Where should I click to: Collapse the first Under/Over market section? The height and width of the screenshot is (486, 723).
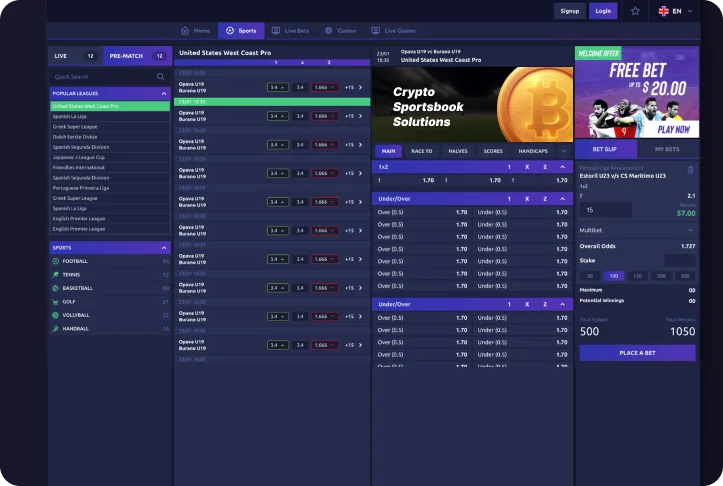[563, 199]
